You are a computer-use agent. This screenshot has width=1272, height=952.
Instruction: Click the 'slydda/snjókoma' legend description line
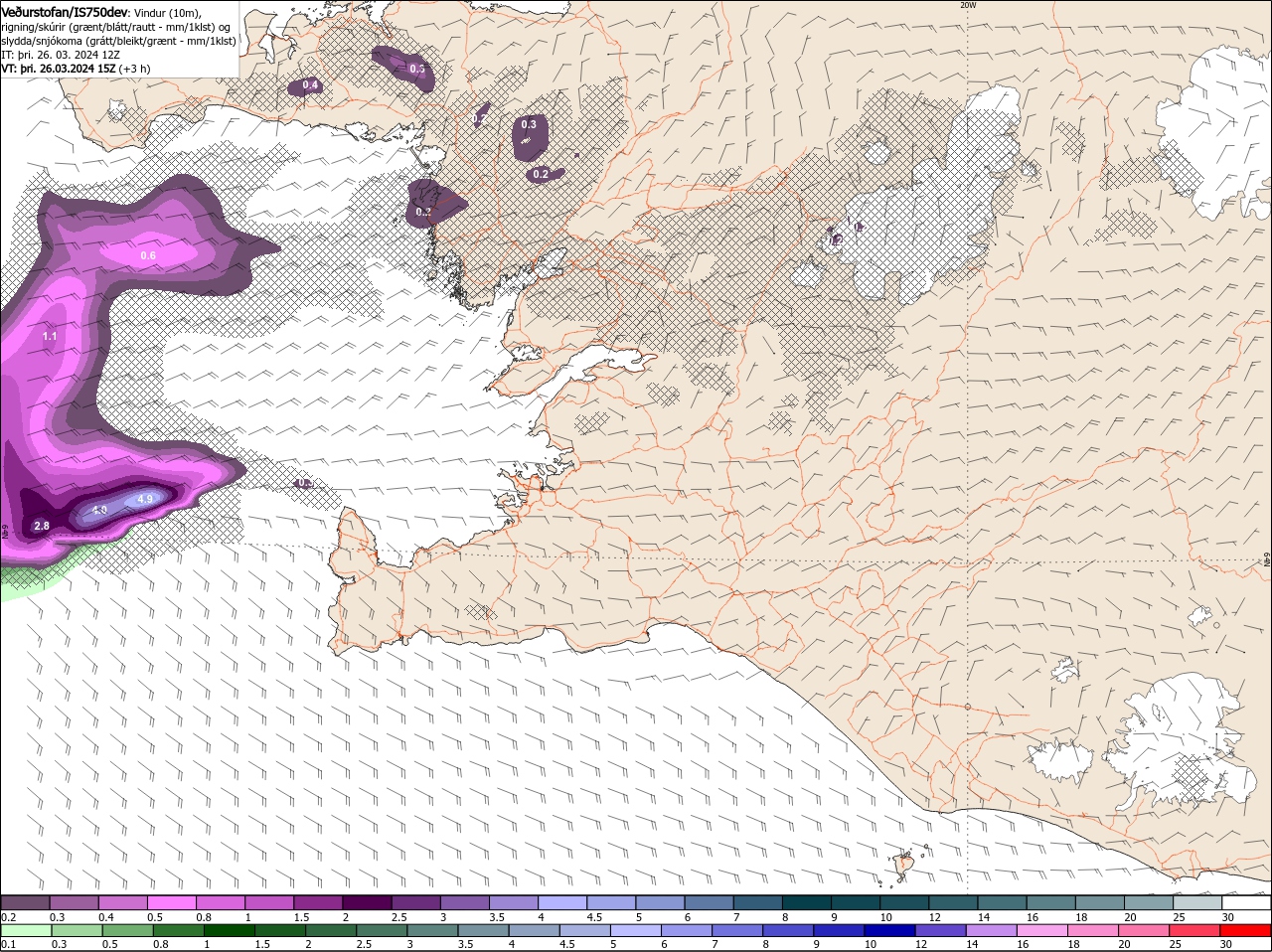(x=118, y=41)
